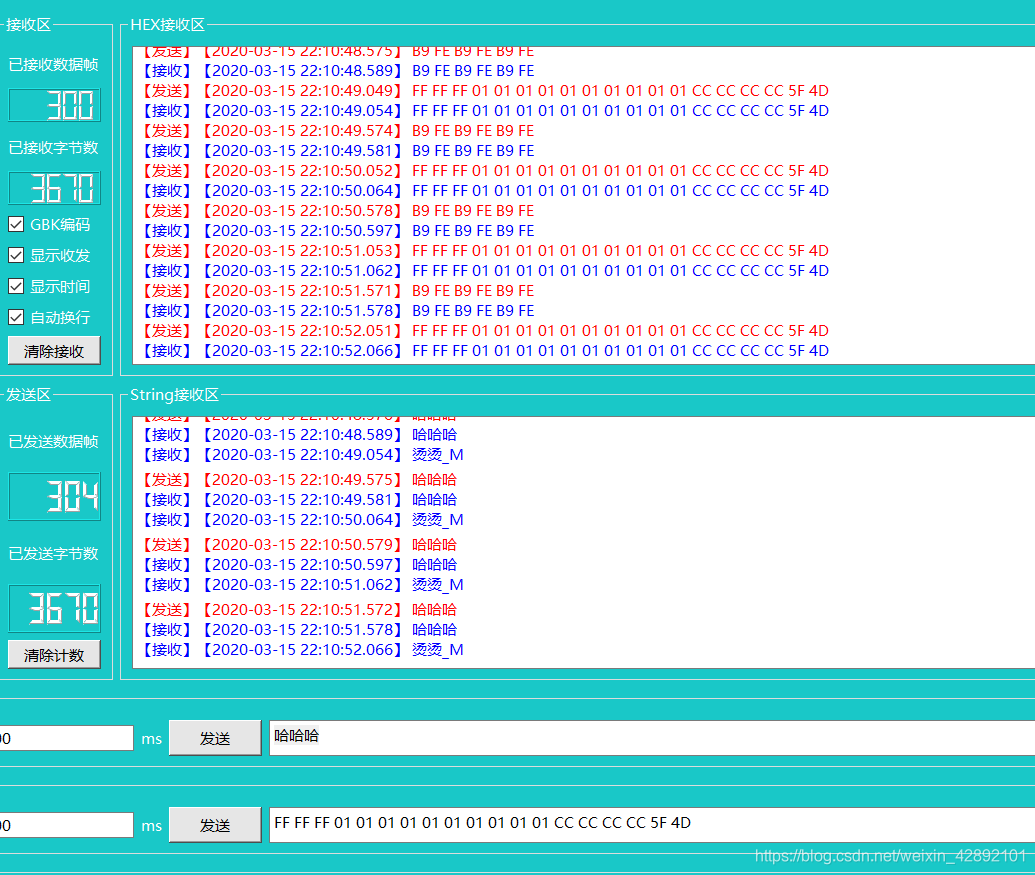1035x875 pixels.
Task: Select HEX send line at 22:10:49.574
Action: pos(339,131)
